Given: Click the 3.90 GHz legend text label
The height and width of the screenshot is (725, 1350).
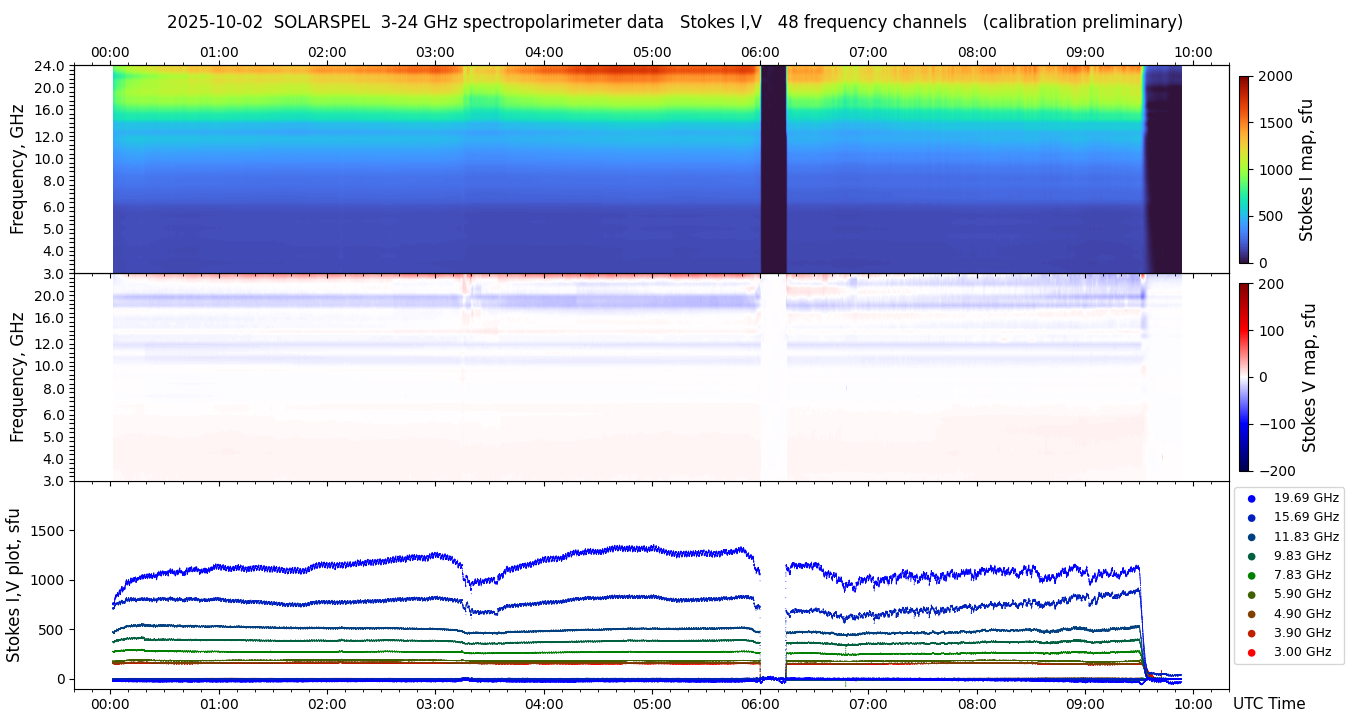Looking at the screenshot, I should click(1302, 633).
